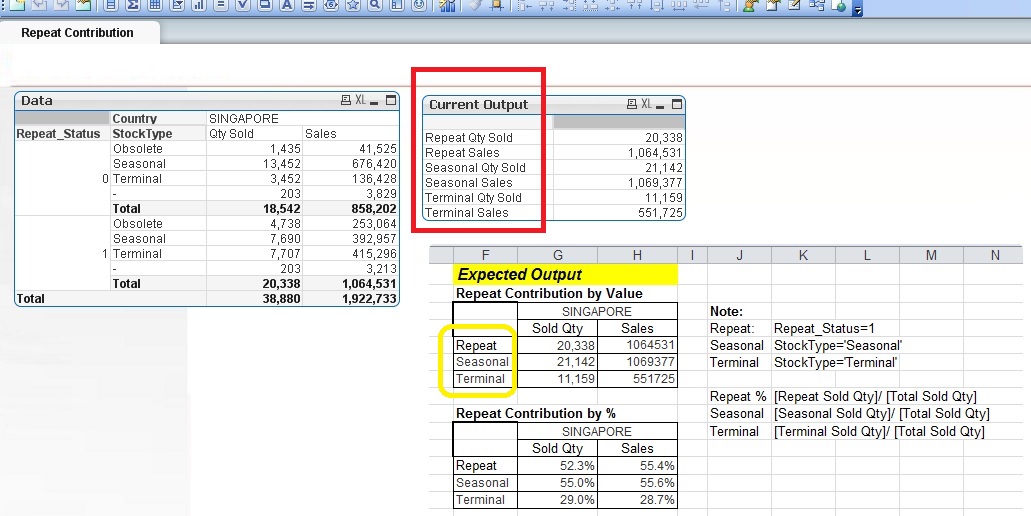
Task: Click the StockType='Terminal' note cell
Action: click(836, 362)
